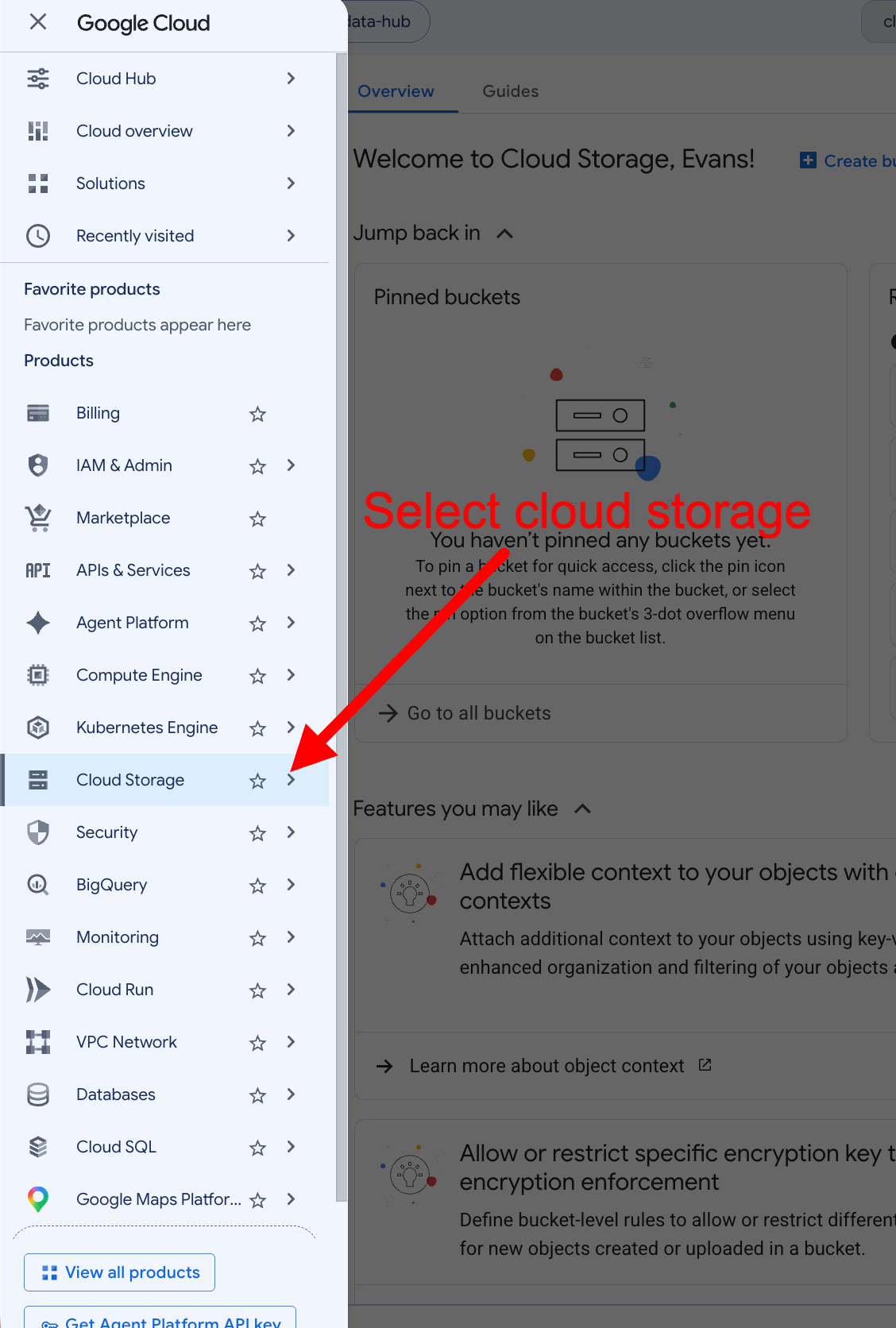Image resolution: width=896 pixels, height=1328 pixels.
Task: Click the Databases cylinder icon
Action: 38,1094
